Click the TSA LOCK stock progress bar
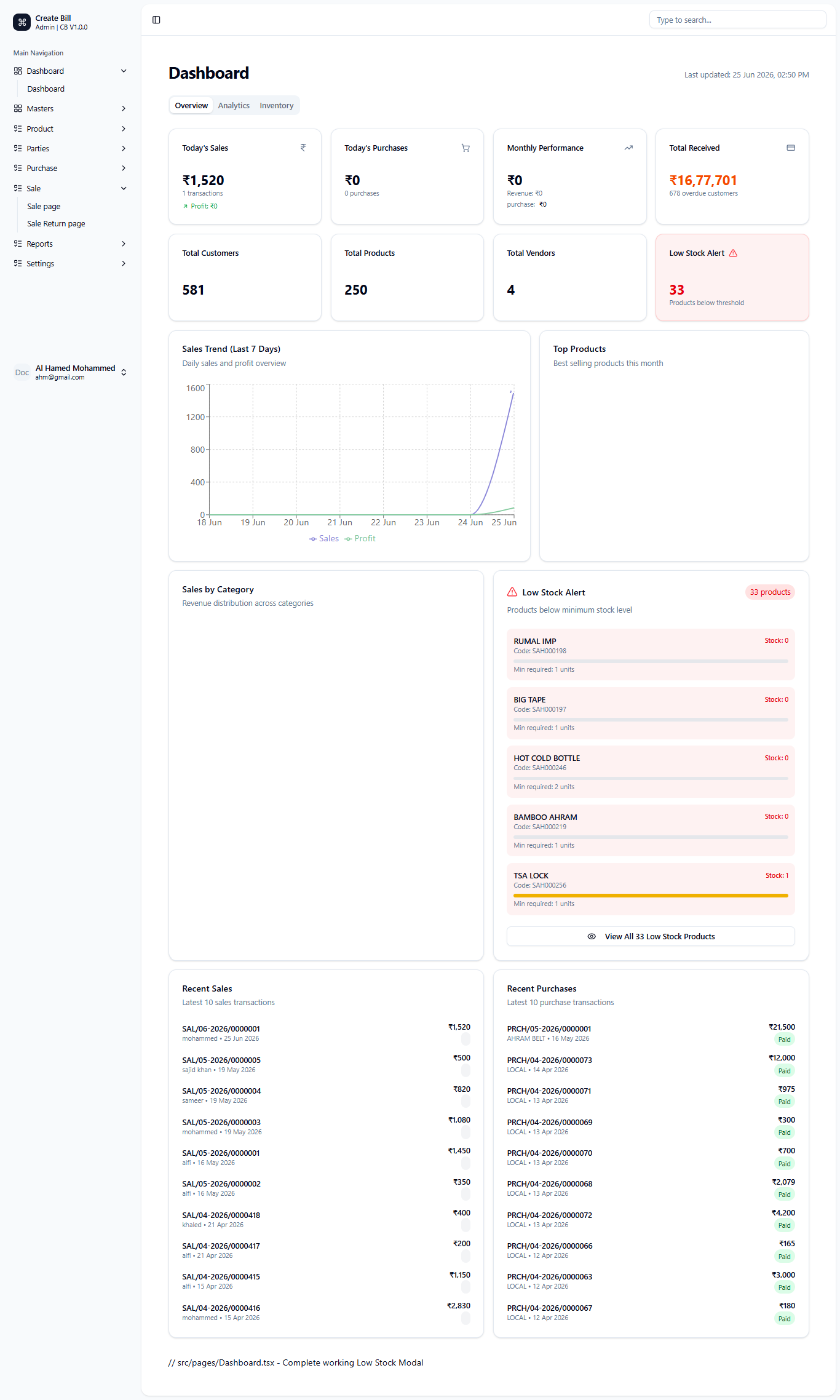 pos(651,896)
